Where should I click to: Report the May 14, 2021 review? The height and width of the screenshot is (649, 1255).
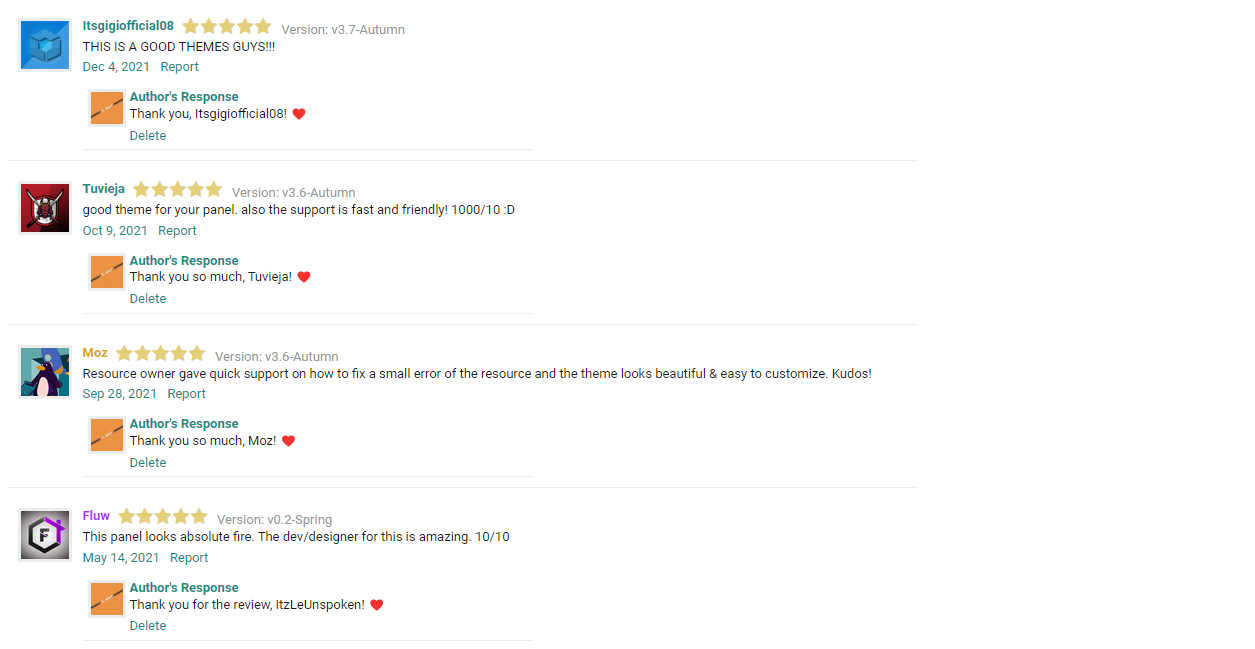(189, 558)
